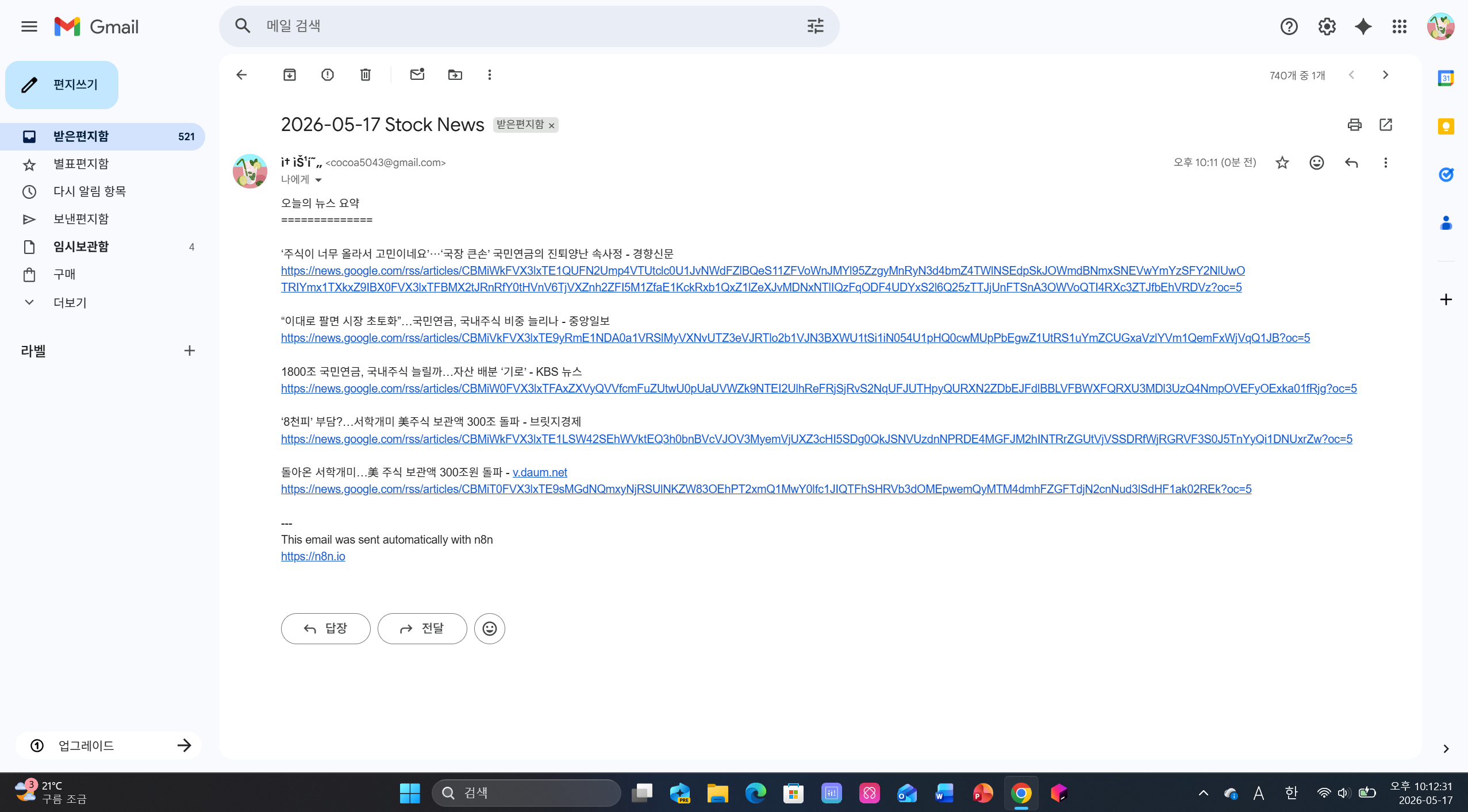
Task: Go to the next email arrow
Action: point(1385,75)
